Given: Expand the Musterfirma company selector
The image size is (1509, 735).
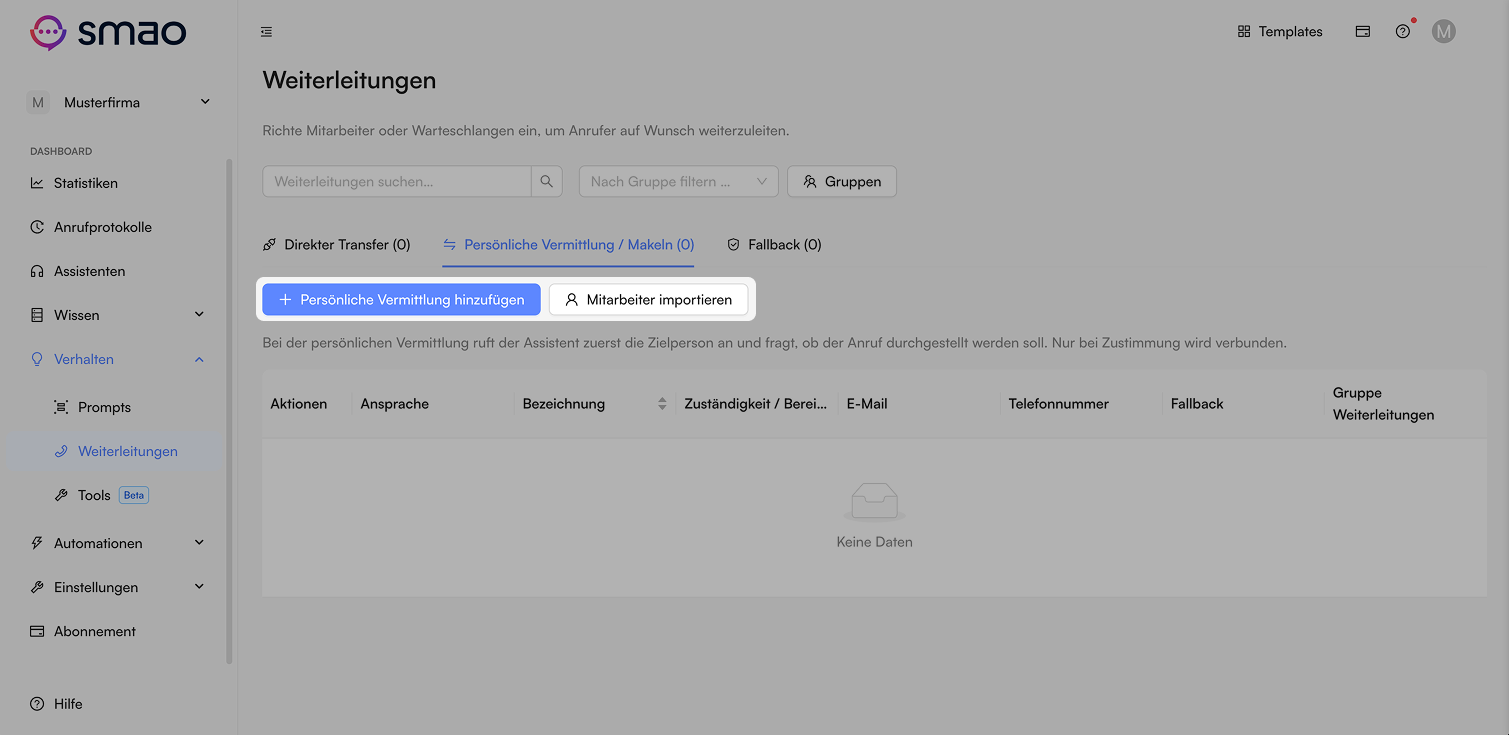Looking at the screenshot, I should pos(119,102).
